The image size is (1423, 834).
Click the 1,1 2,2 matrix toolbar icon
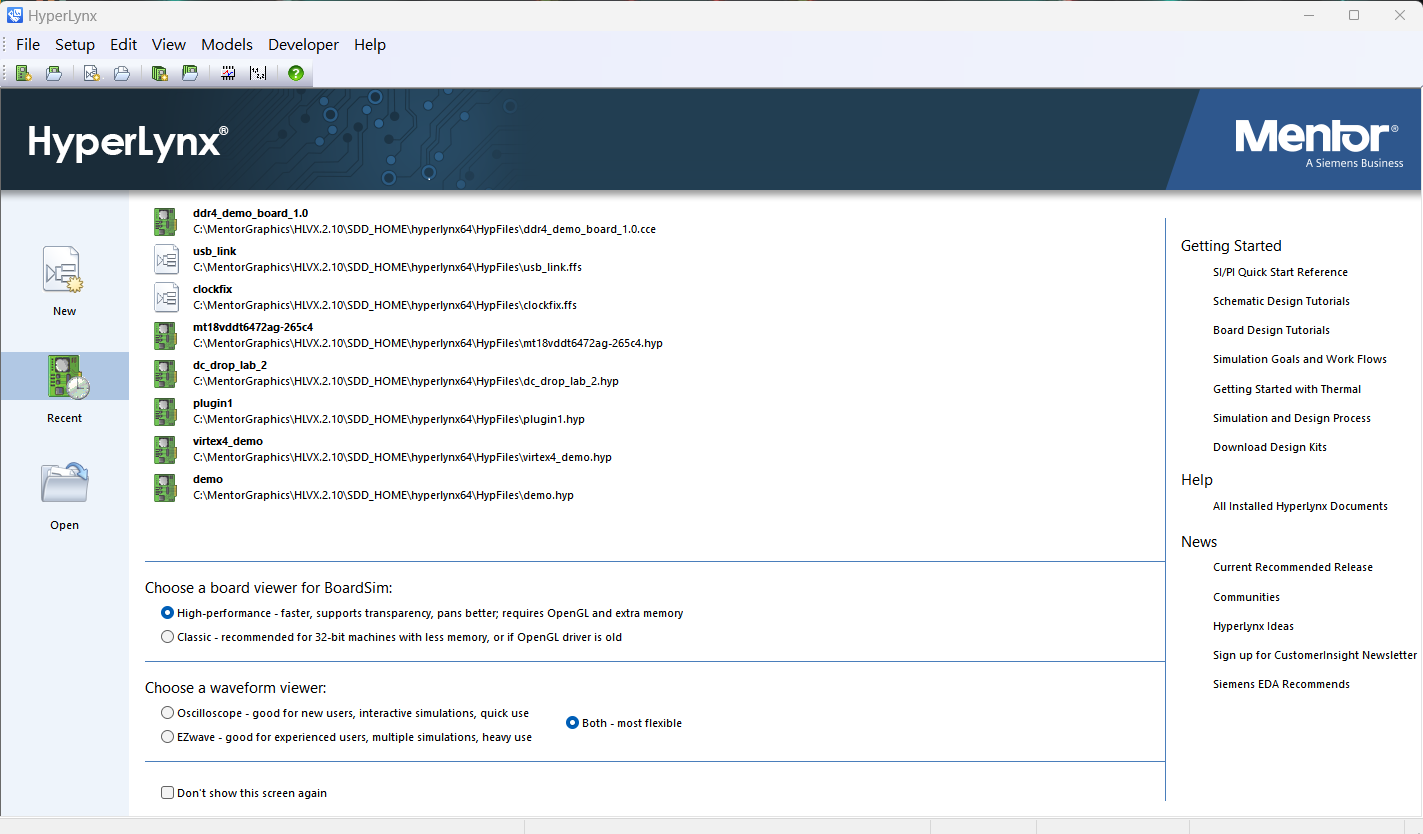coord(258,73)
